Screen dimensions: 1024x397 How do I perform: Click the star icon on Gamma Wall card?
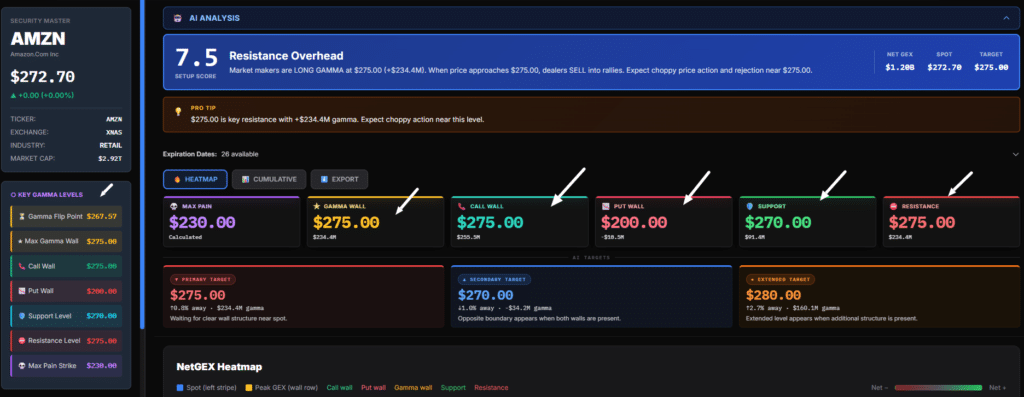click(317, 206)
